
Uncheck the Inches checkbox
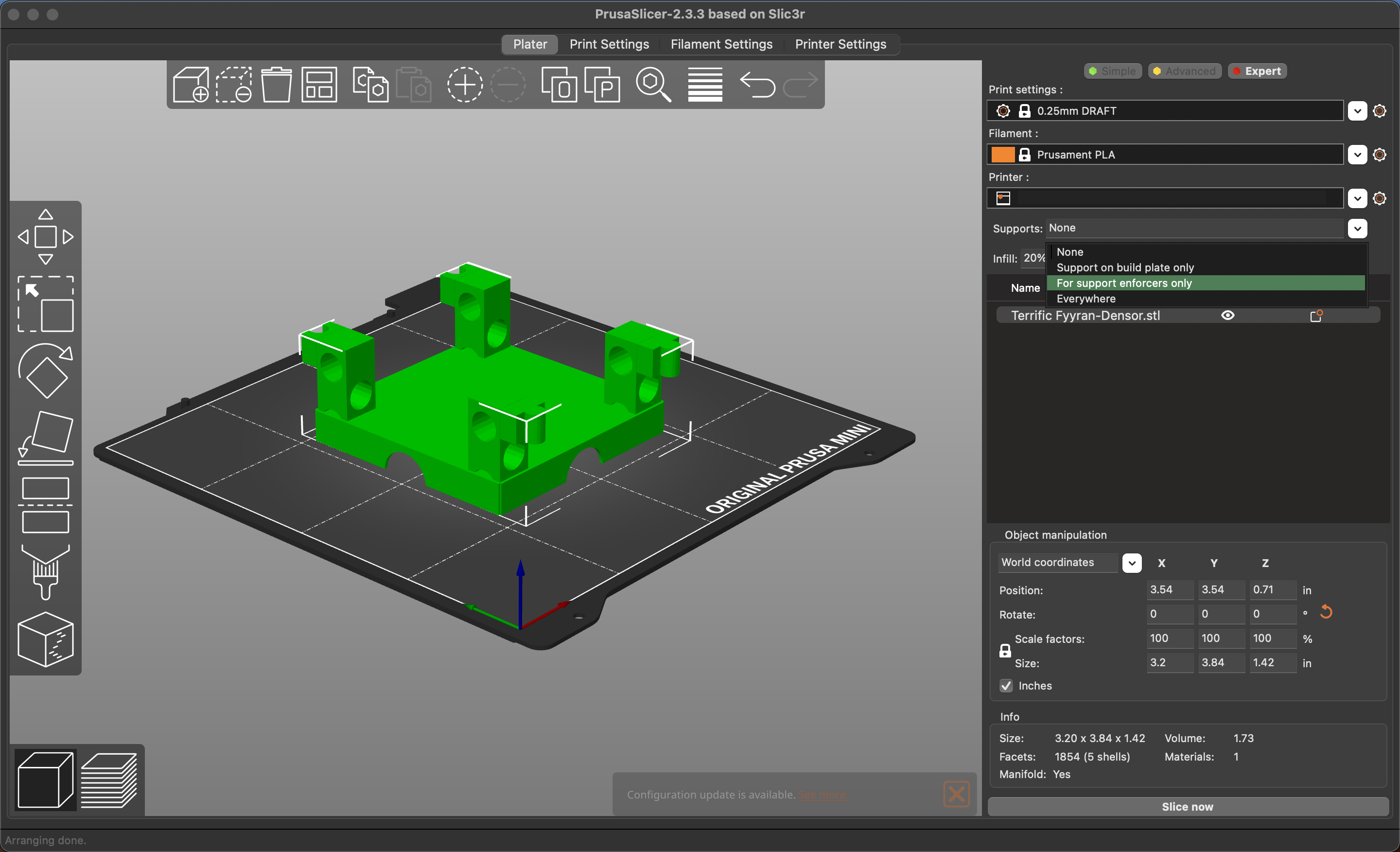click(1006, 686)
